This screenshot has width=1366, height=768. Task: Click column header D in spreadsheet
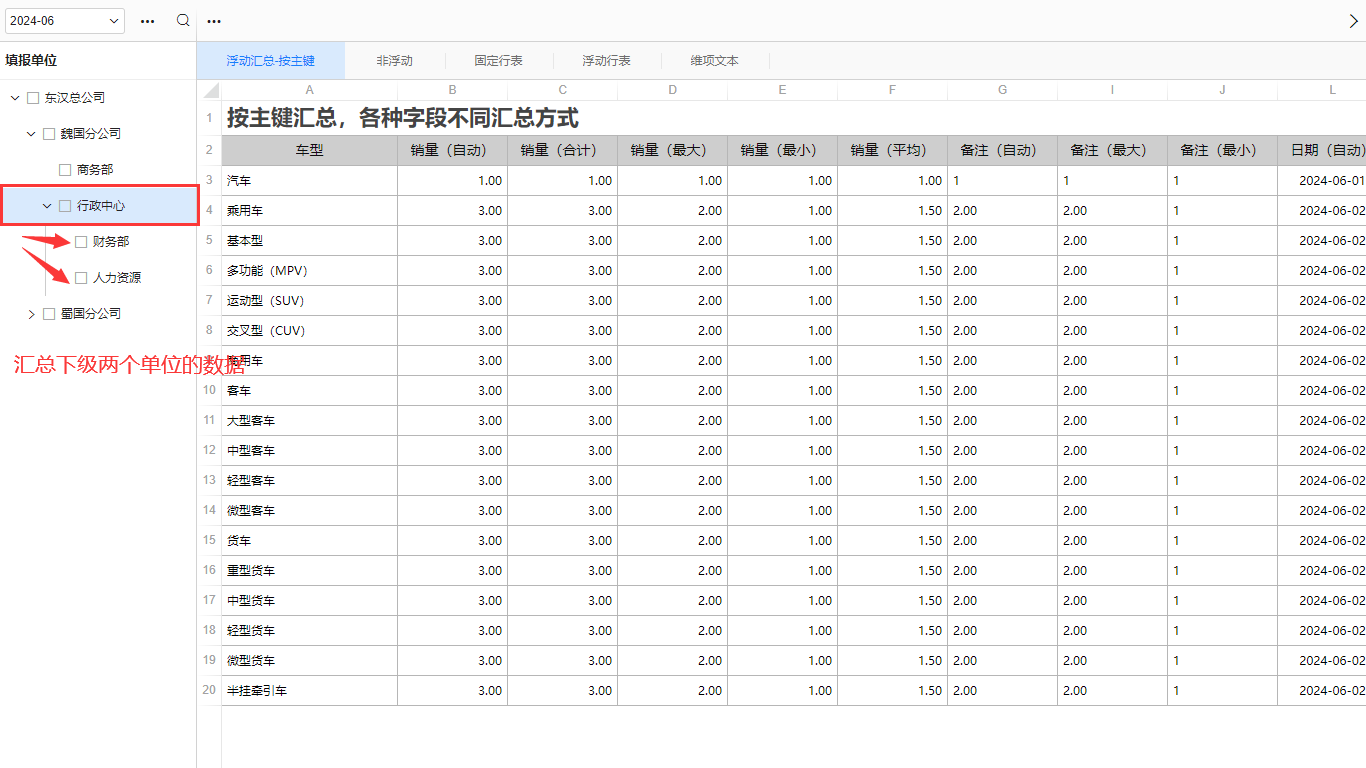click(672, 90)
